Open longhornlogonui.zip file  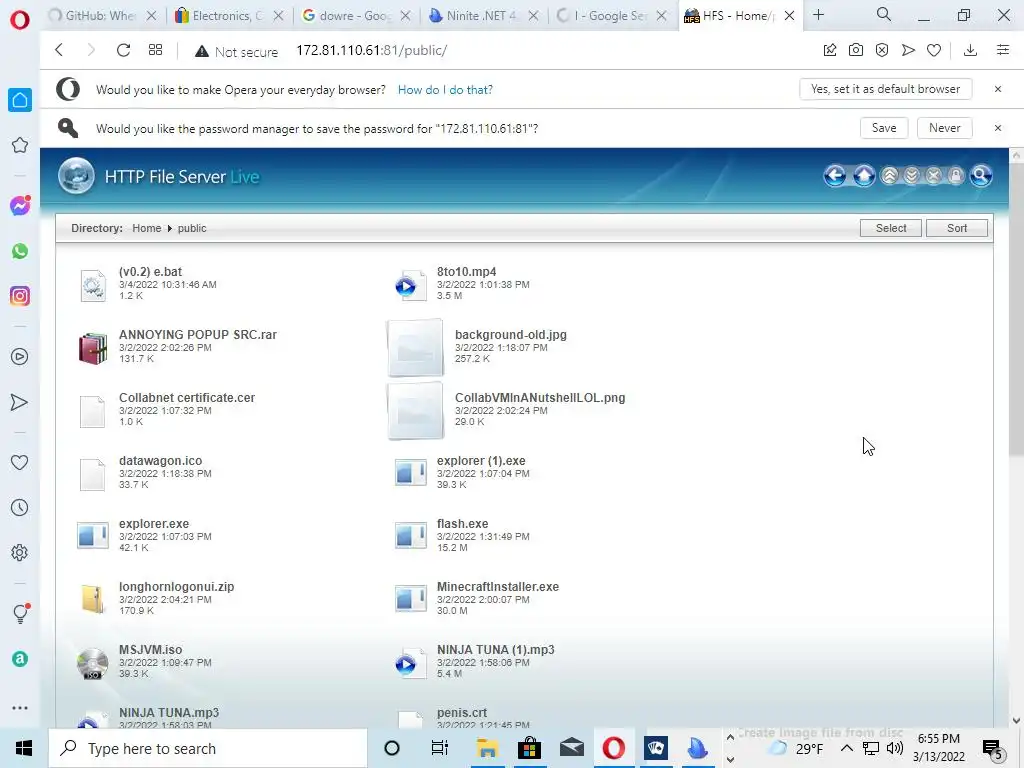point(176,586)
